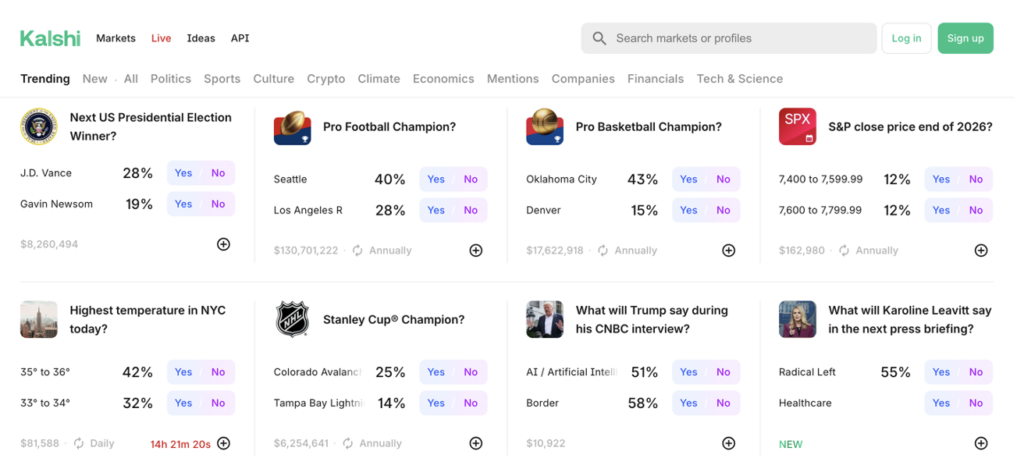Viewport: 1024px width, 476px height.
Task: Click the presidential seal market icon
Action: click(x=39, y=127)
